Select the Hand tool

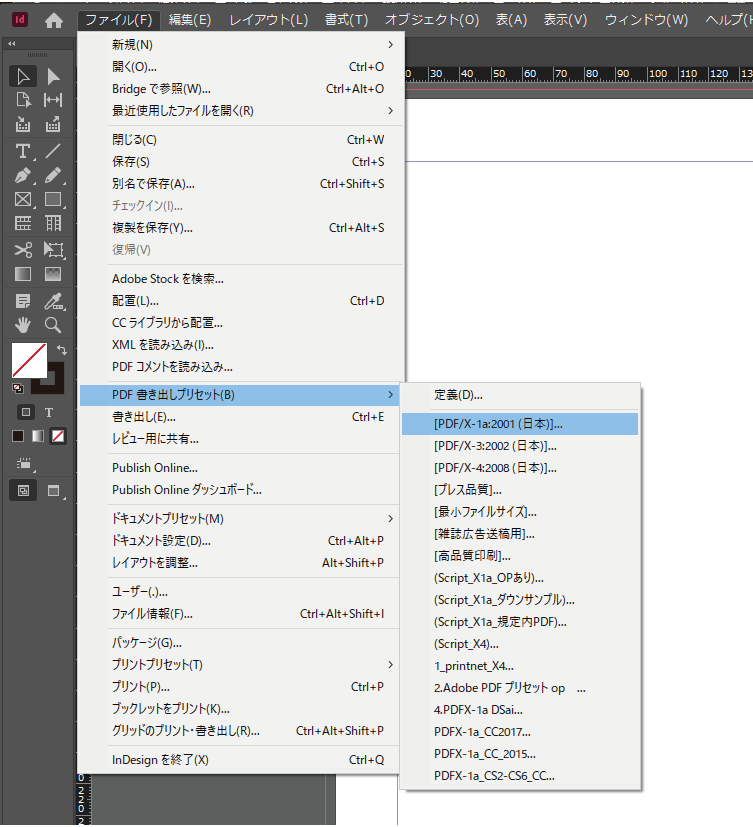(x=23, y=325)
